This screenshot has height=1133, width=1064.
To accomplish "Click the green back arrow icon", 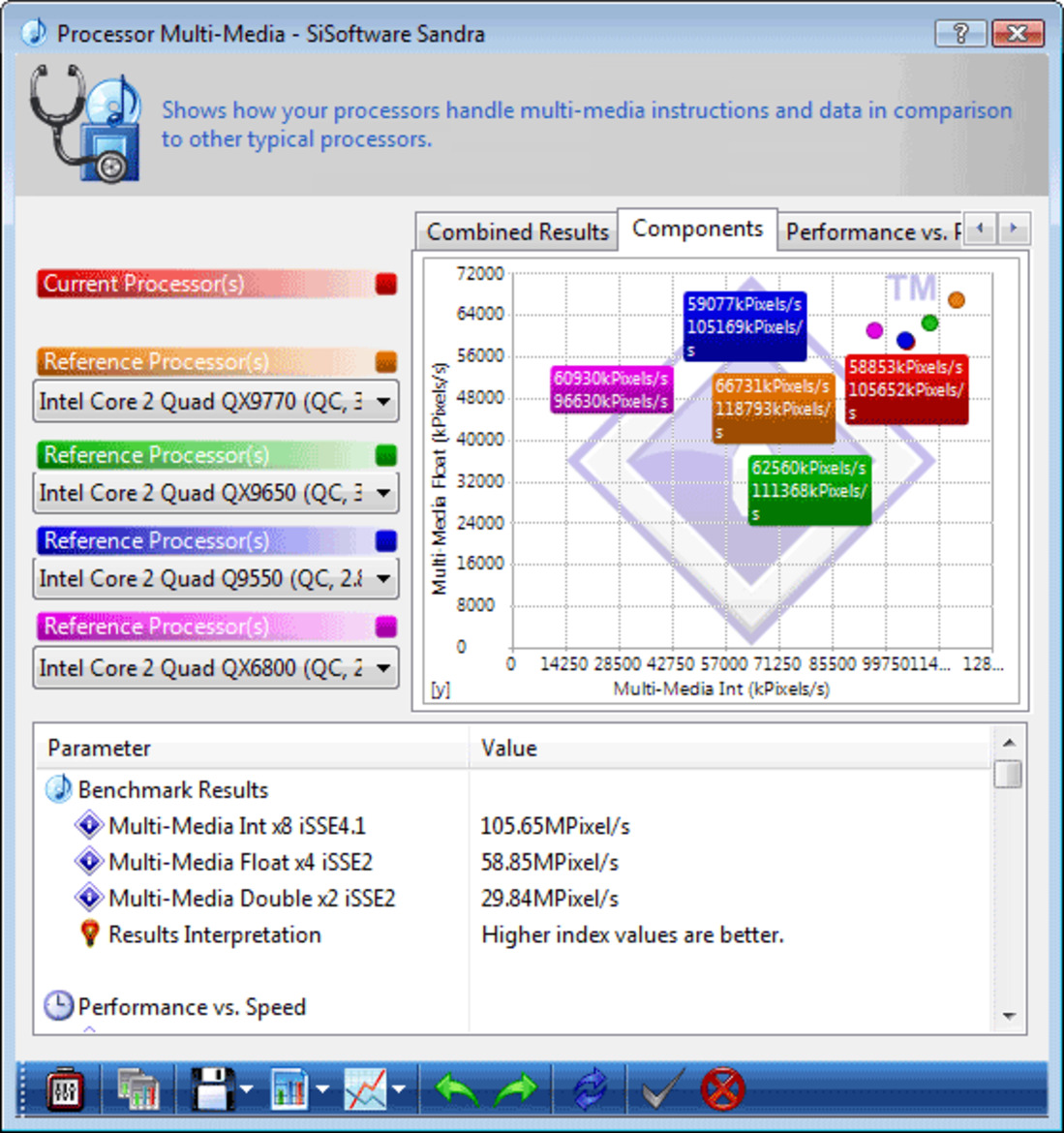I will [457, 1089].
